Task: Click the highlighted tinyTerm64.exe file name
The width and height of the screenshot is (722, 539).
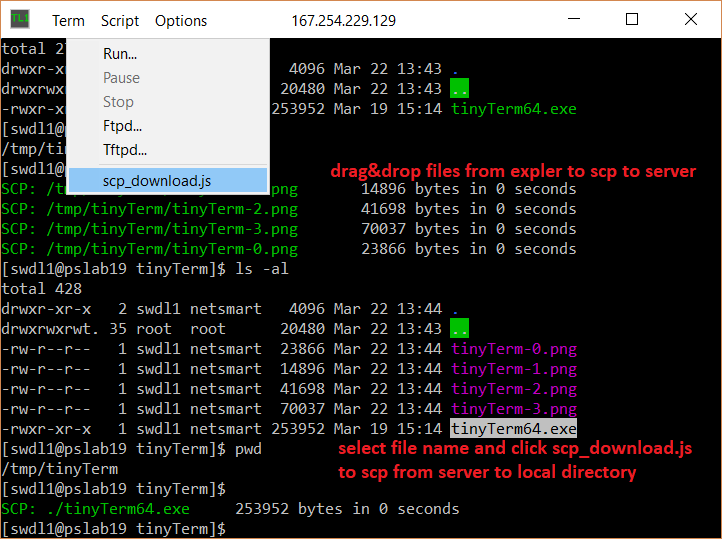Action: (x=513, y=429)
